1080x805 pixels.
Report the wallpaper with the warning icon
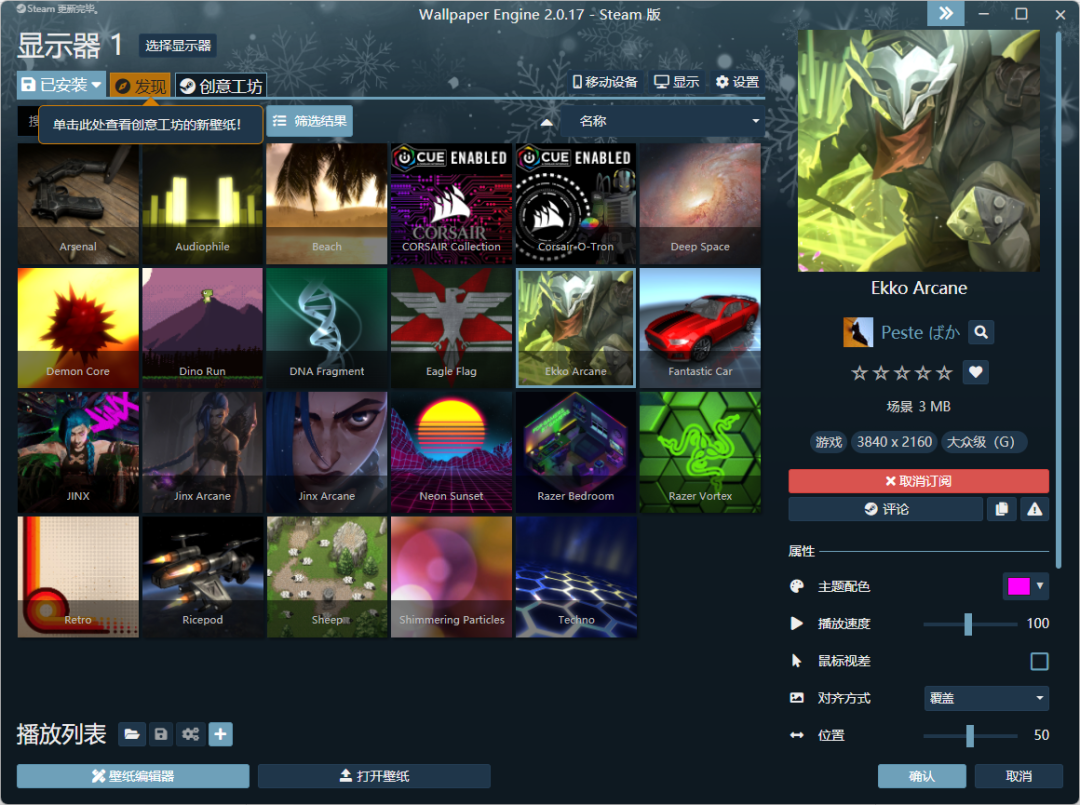1035,509
